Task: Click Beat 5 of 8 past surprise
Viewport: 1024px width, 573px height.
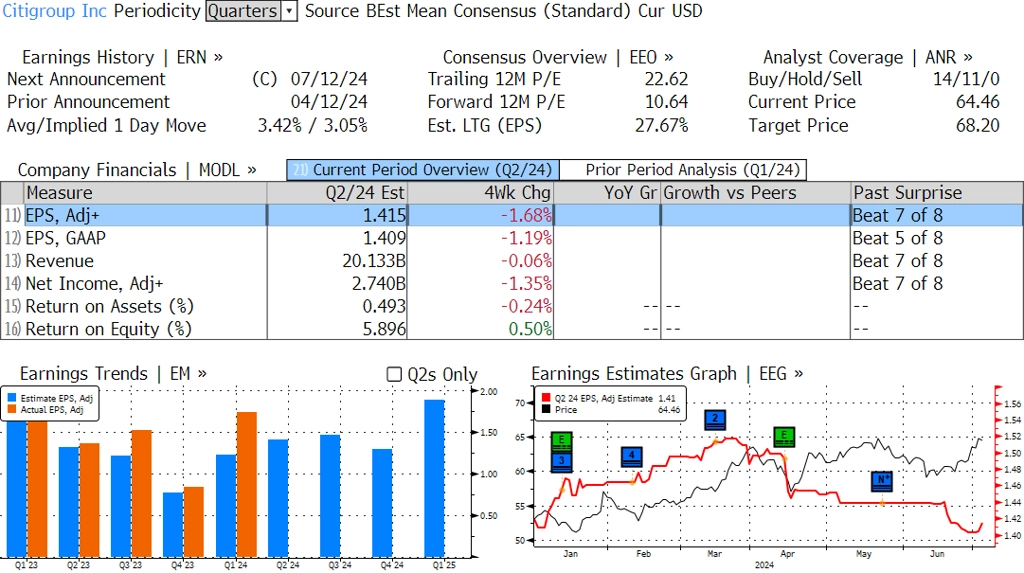Action: (897, 238)
